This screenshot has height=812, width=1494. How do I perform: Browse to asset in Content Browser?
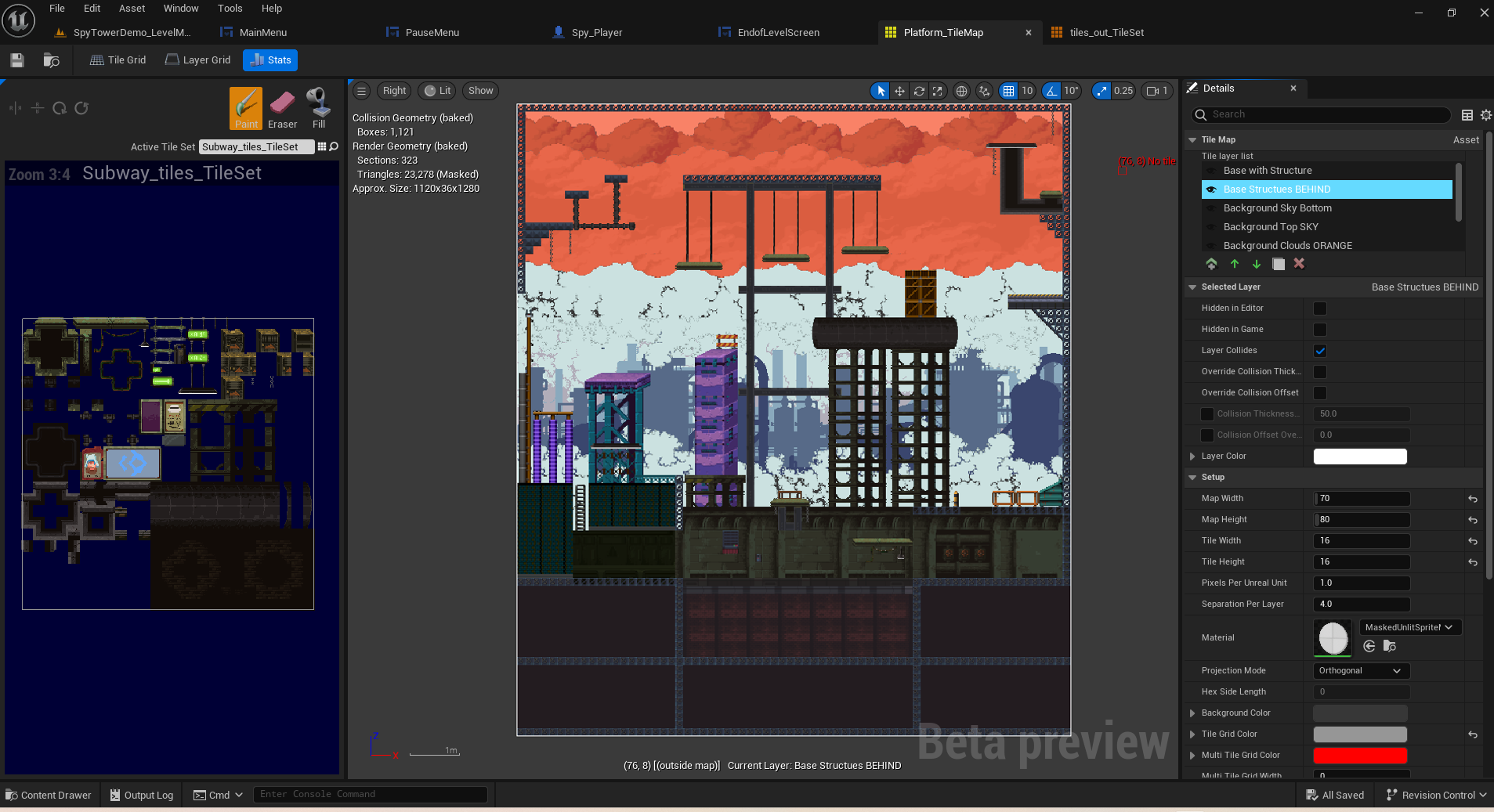click(52, 60)
